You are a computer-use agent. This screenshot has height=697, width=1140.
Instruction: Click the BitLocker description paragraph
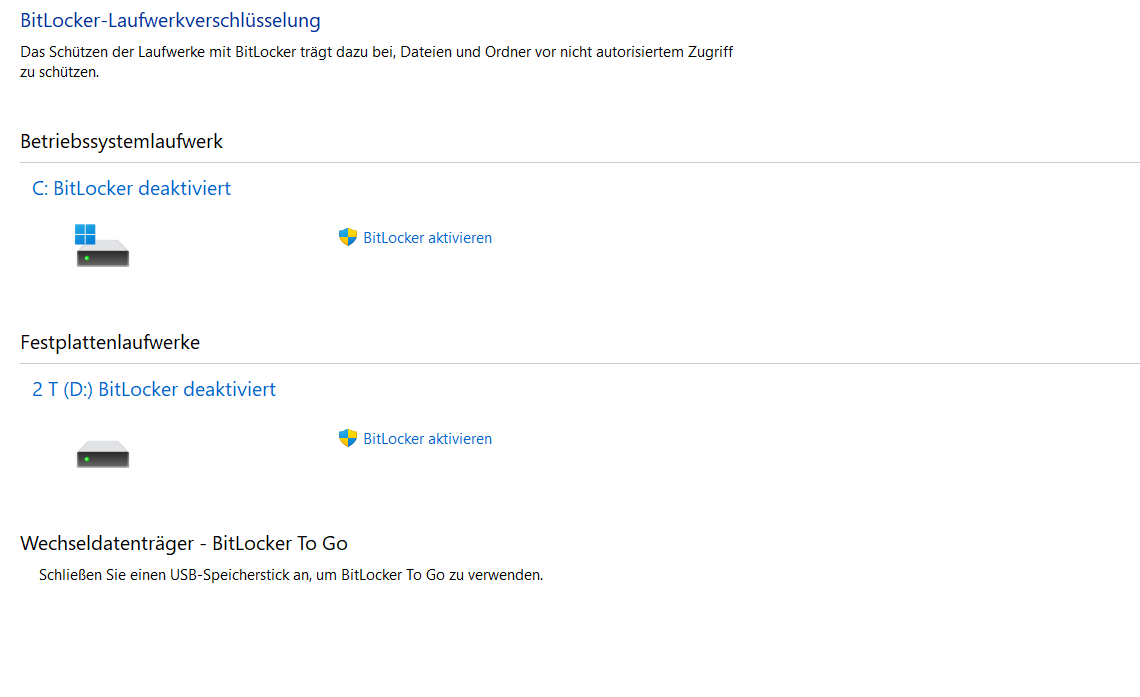(x=376, y=62)
